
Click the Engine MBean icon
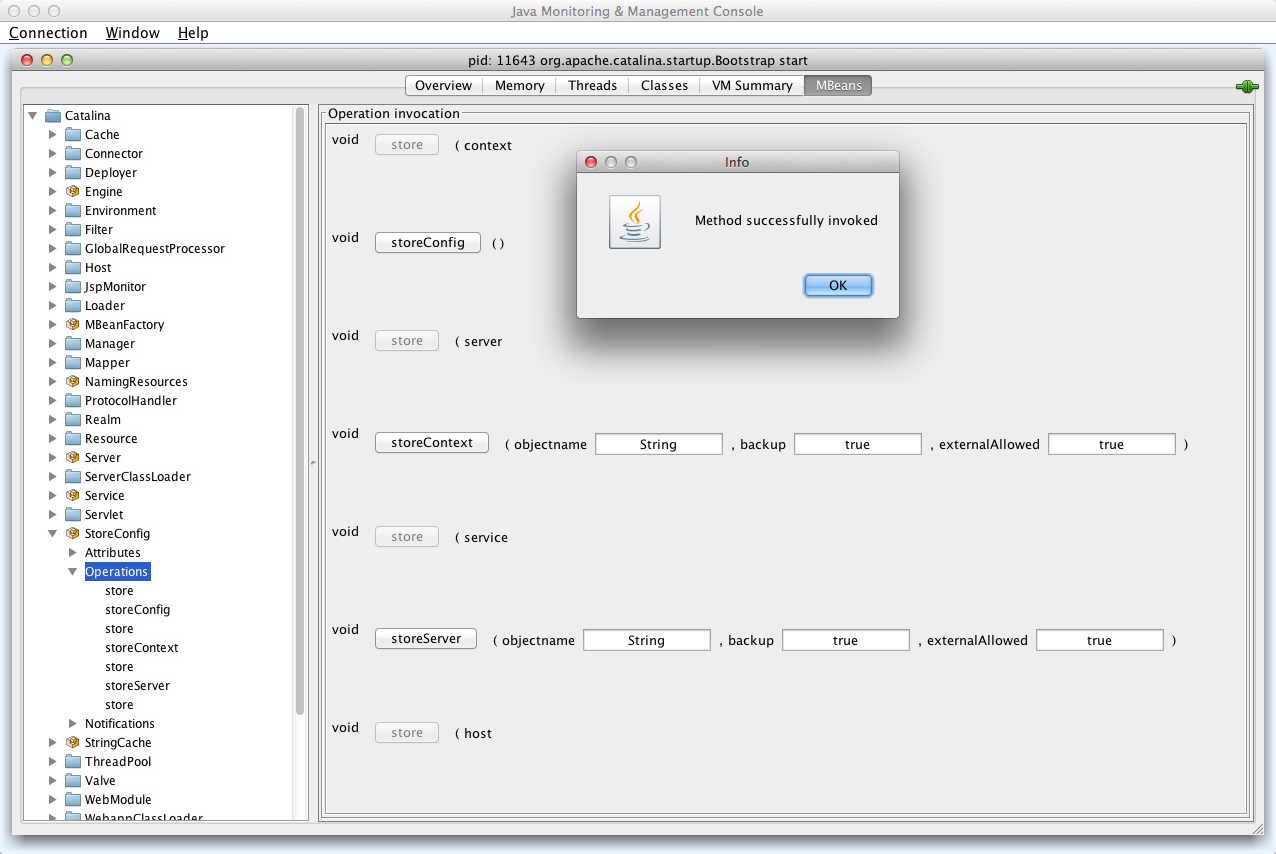tap(73, 192)
